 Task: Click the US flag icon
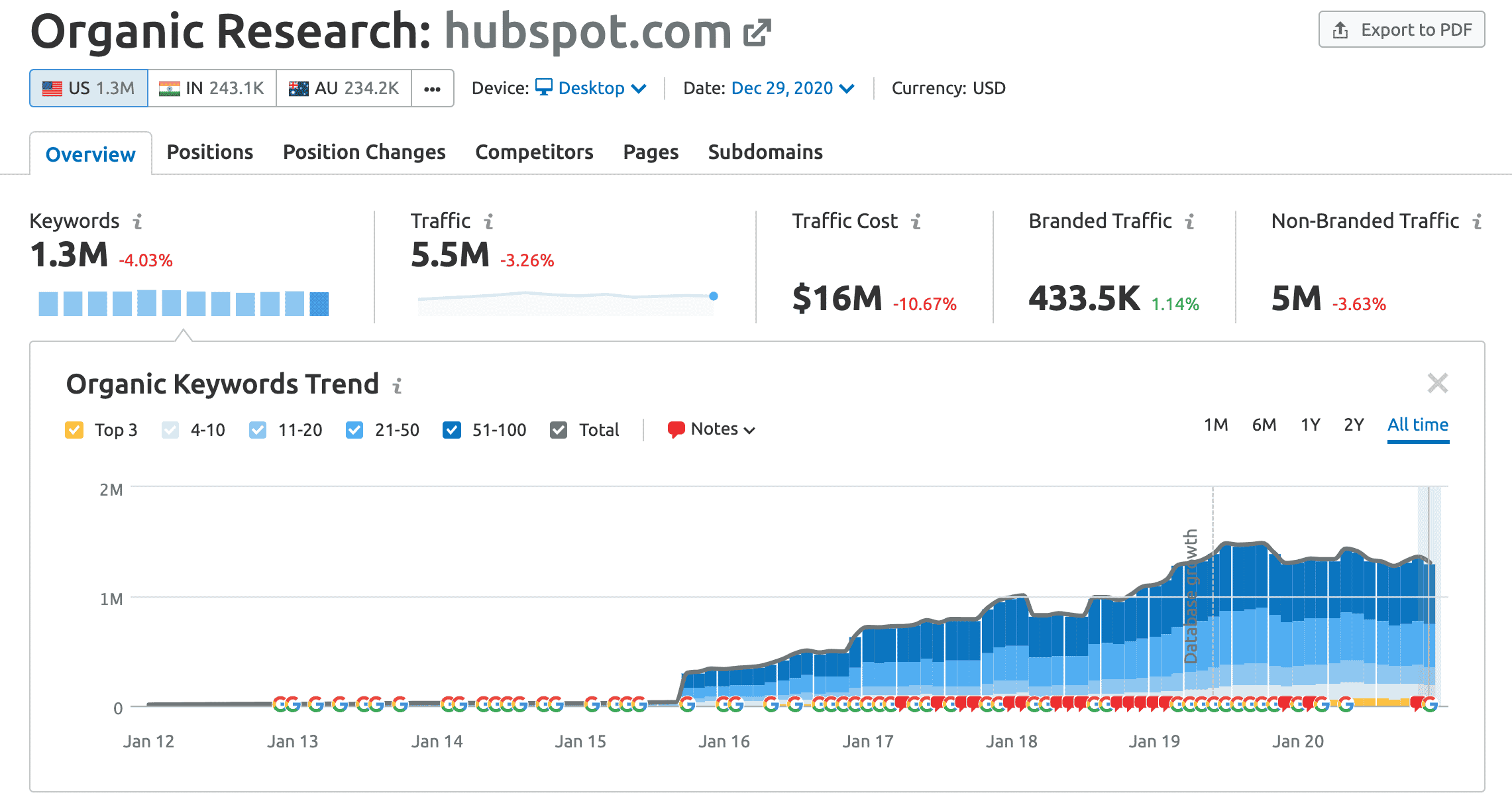click(52, 88)
